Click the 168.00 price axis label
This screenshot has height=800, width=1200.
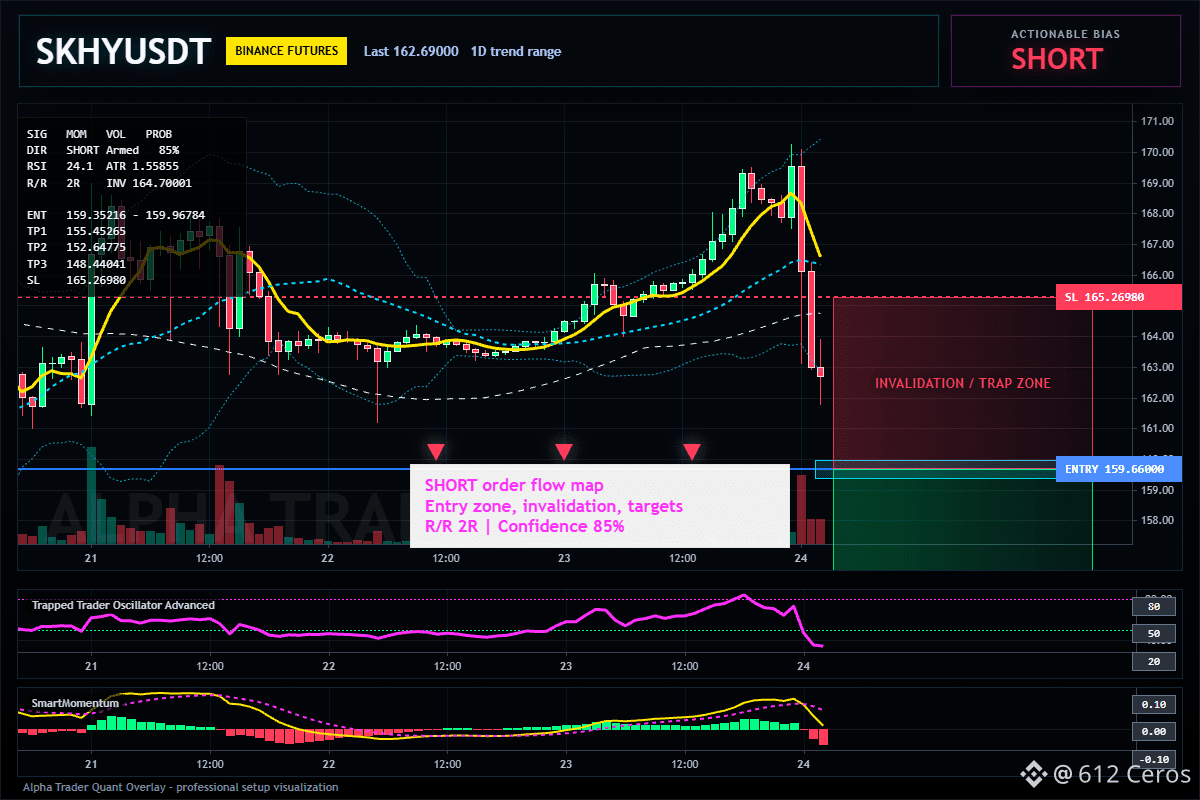tap(1157, 214)
